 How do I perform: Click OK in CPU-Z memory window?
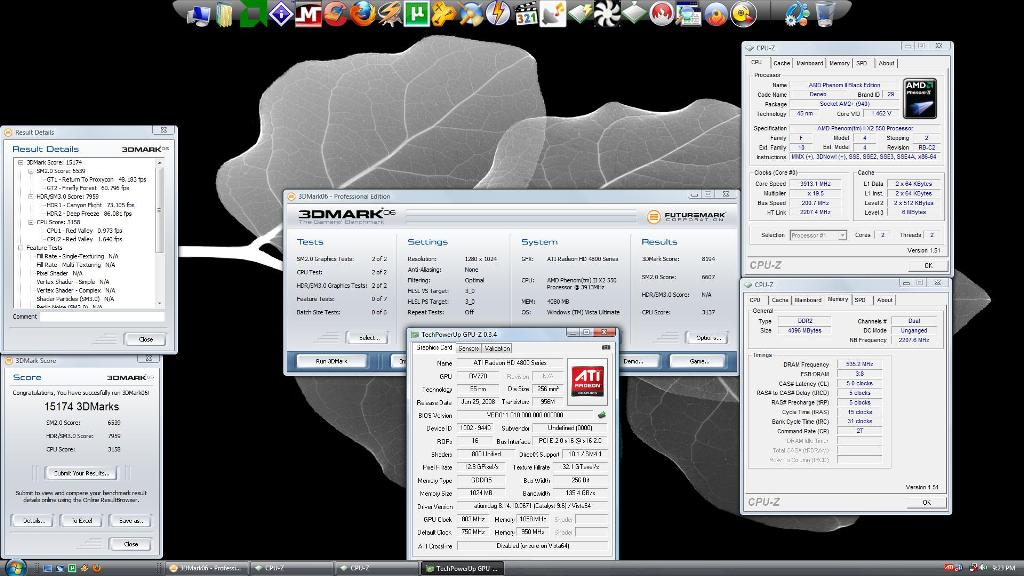click(926, 502)
